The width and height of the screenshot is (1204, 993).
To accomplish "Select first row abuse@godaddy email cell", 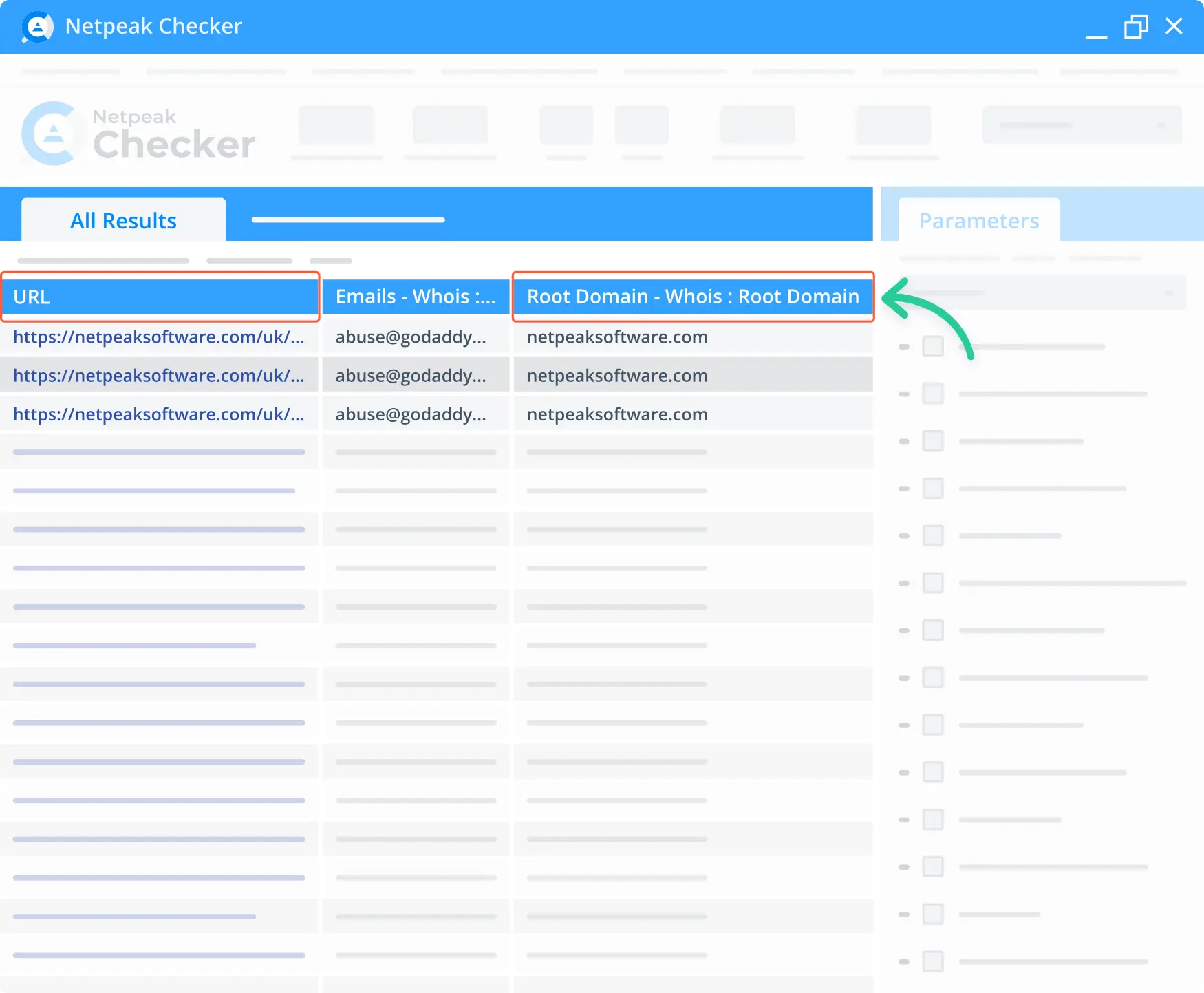I will coord(416,337).
